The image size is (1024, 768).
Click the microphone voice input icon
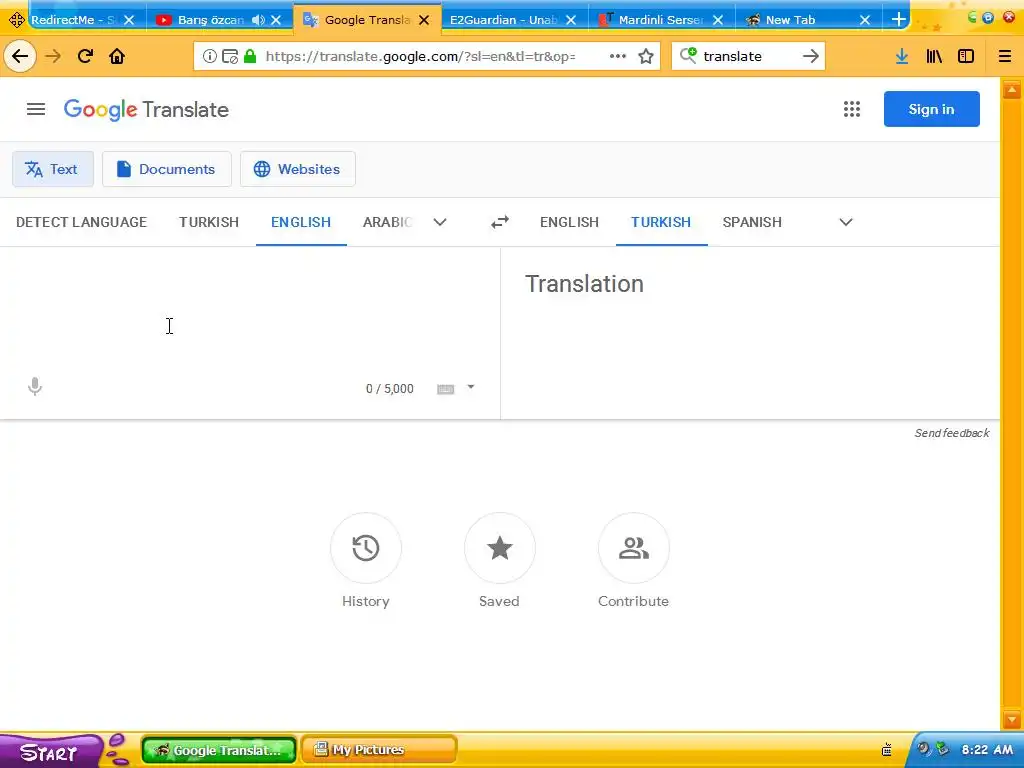click(35, 387)
